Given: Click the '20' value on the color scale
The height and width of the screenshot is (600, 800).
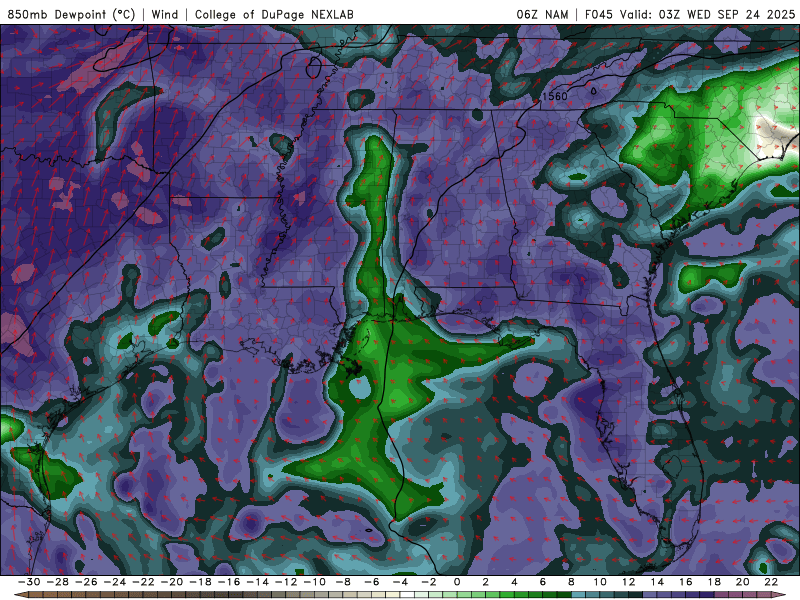Looking at the screenshot, I should pyautogui.click(x=743, y=582).
